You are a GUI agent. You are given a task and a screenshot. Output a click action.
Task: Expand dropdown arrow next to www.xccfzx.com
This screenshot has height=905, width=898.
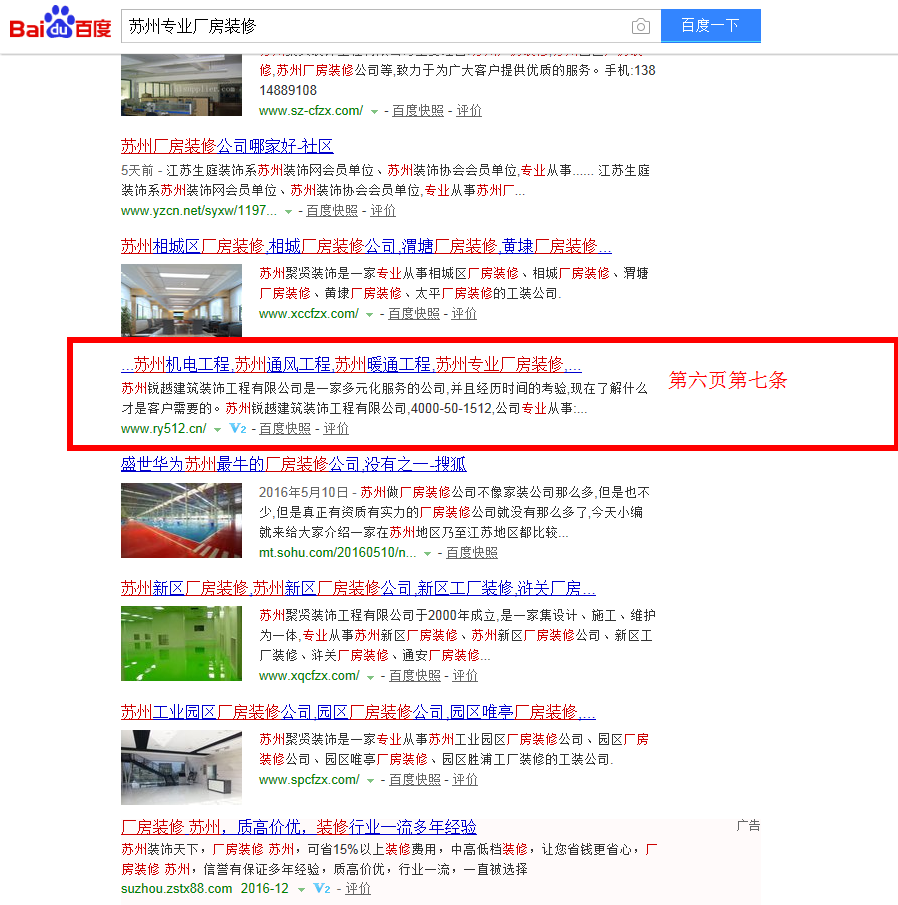coord(369,315)
